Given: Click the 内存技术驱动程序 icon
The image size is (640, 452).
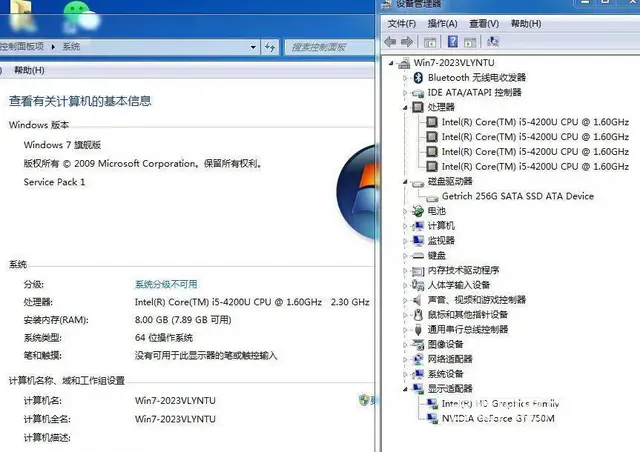Looking at the screenshot, I should pos(418,271).
